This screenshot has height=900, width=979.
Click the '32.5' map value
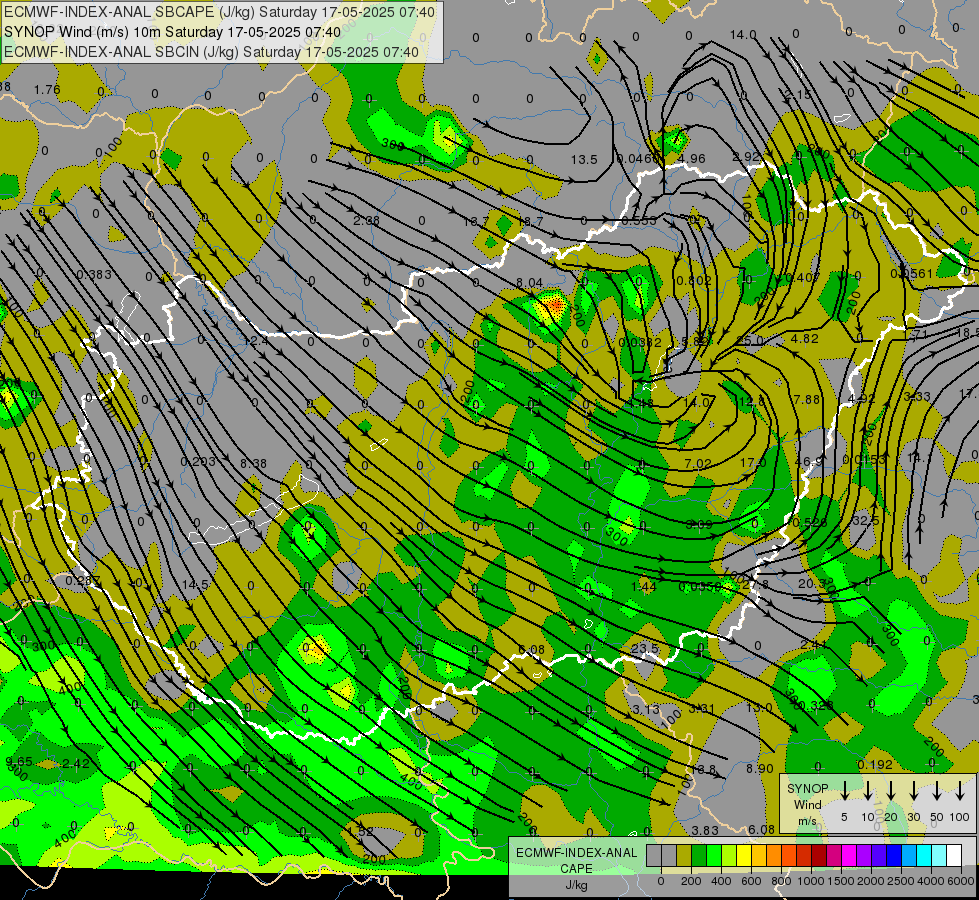click(865, 520)
